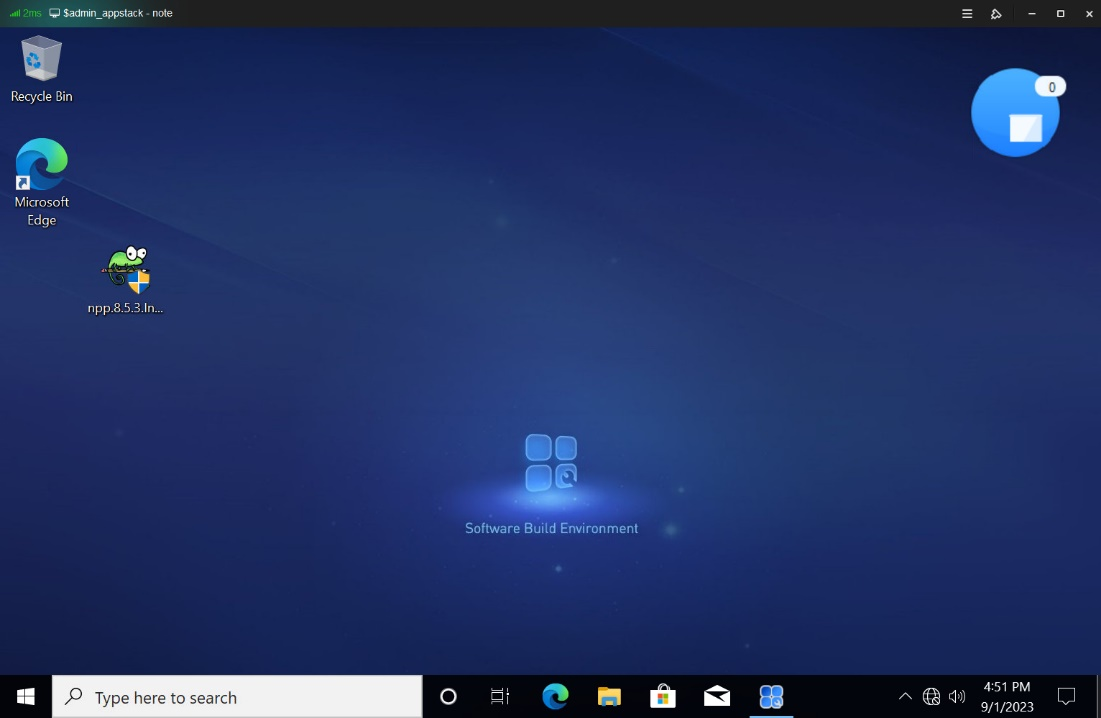Open Task View on the taskbar
The image size is (1101, 718).
500,697
